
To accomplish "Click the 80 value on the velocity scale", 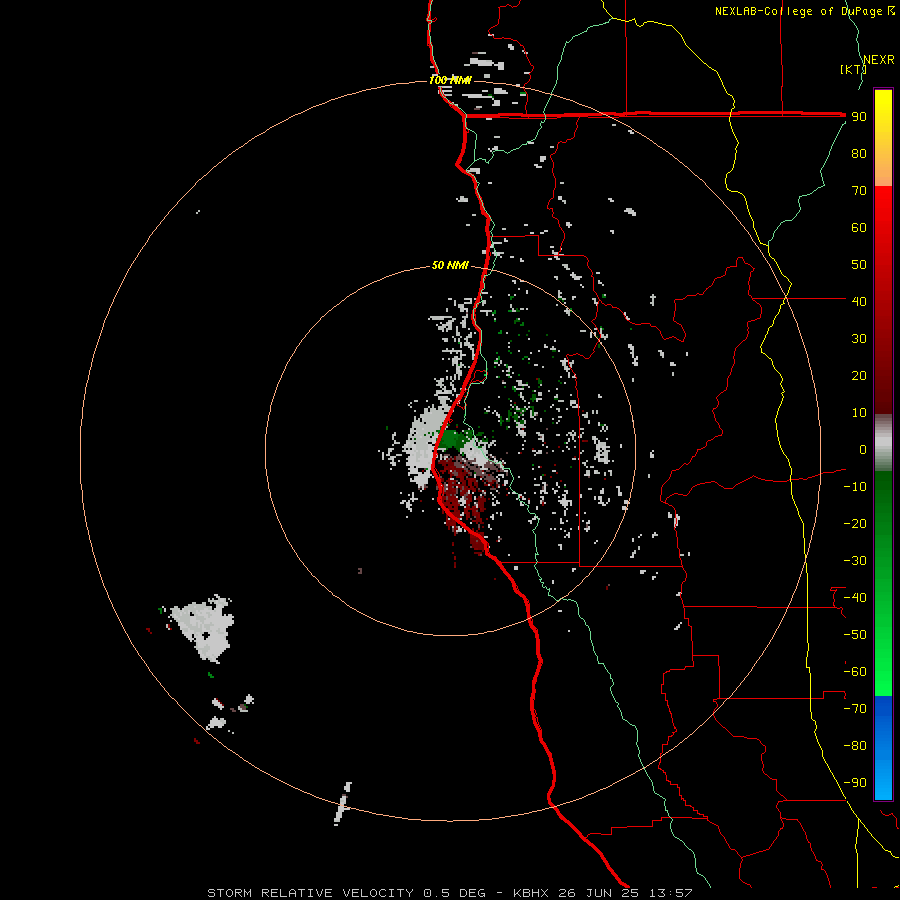I will [x=859, y=154].
